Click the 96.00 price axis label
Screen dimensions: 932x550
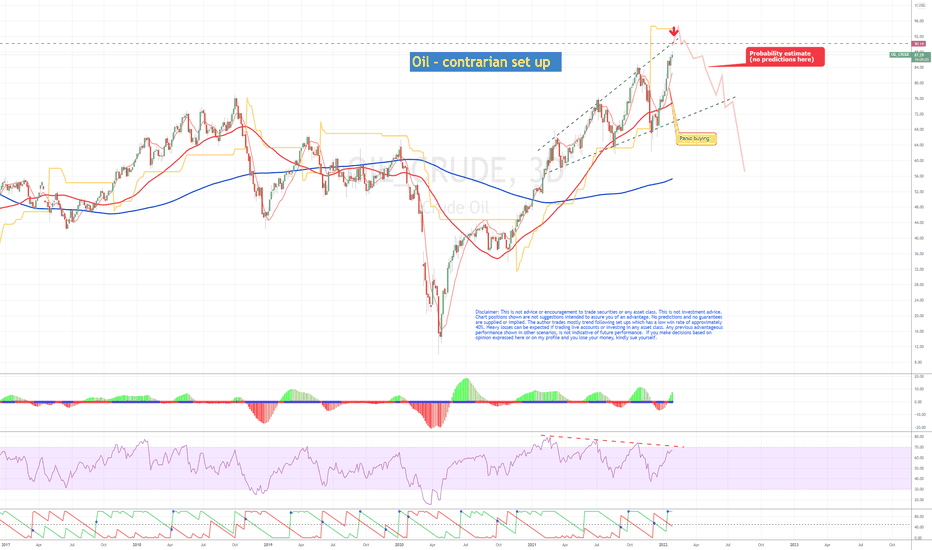click(919, 21)
